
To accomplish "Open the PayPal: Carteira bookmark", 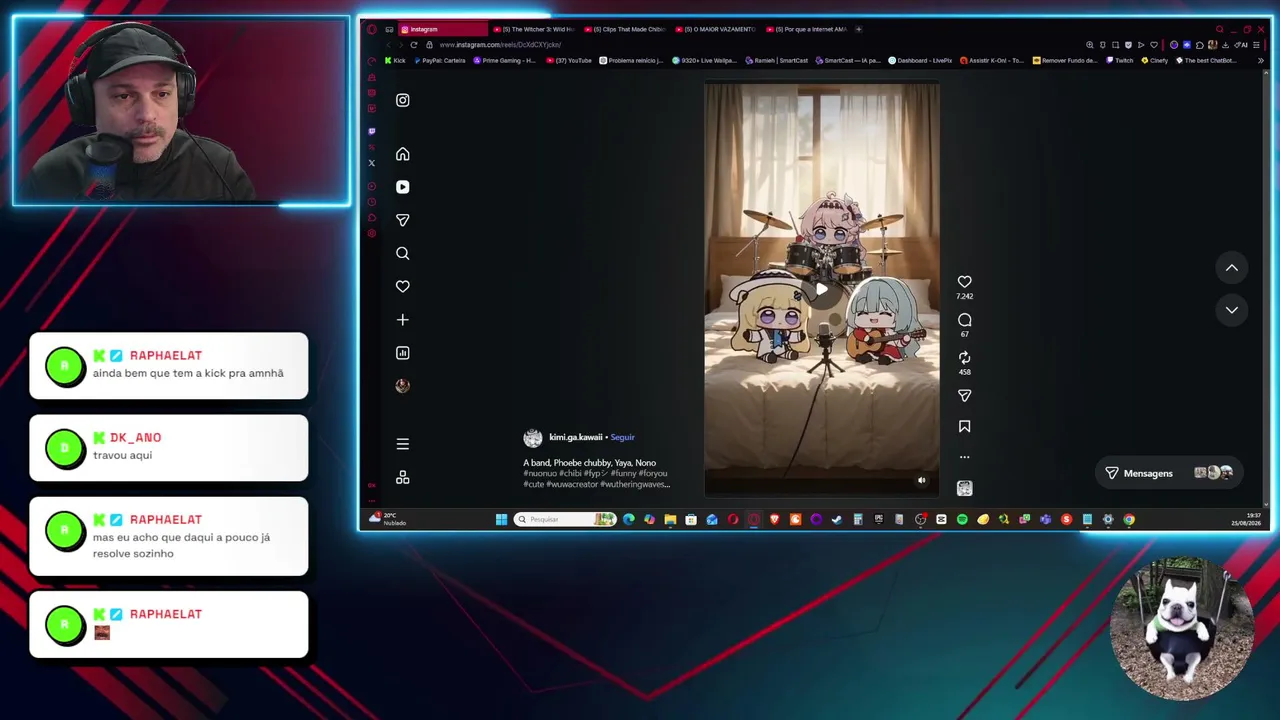I will pyautogui.click(x=440, y=60).
